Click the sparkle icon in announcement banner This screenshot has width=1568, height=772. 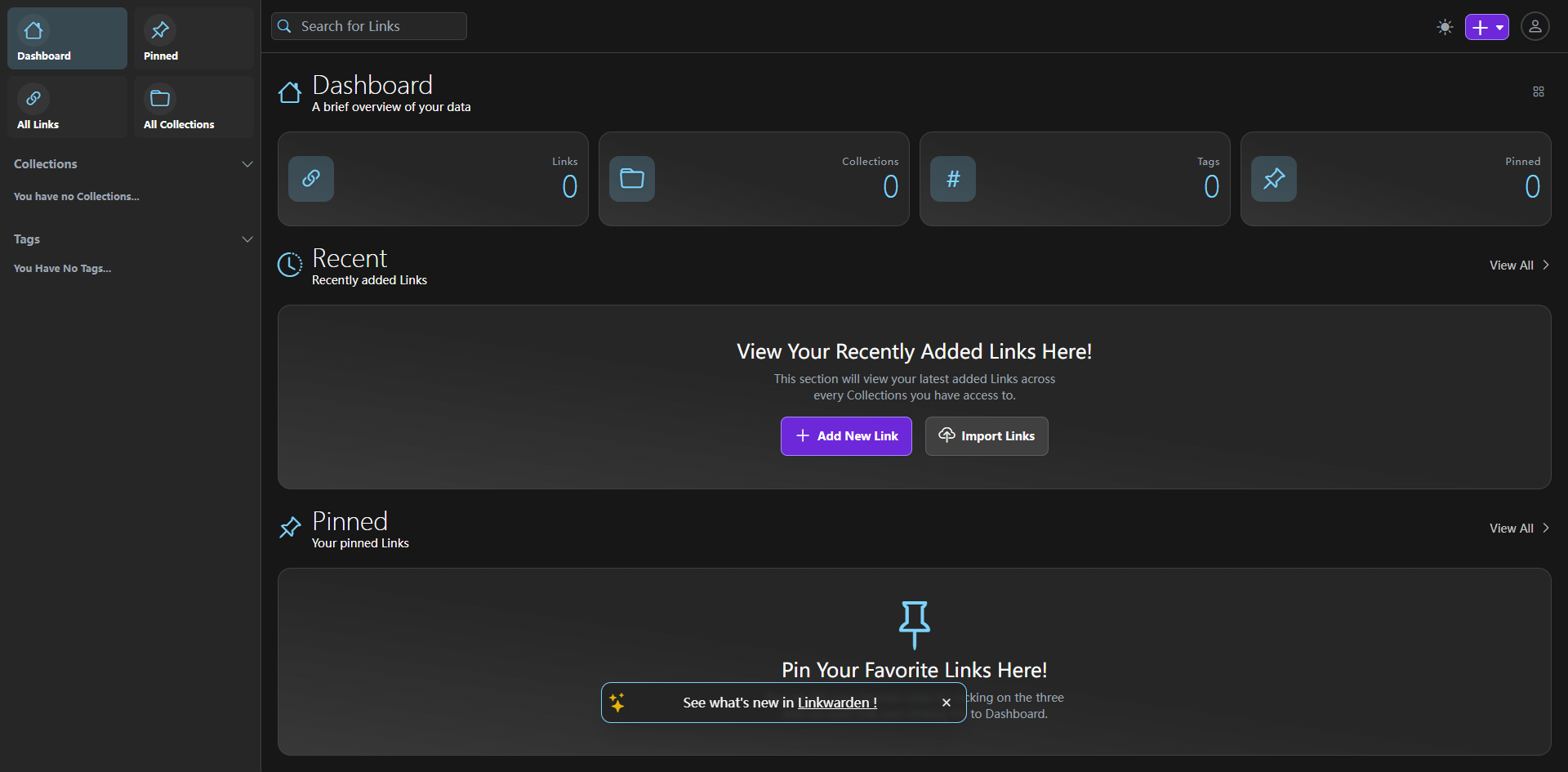[617, 703]
